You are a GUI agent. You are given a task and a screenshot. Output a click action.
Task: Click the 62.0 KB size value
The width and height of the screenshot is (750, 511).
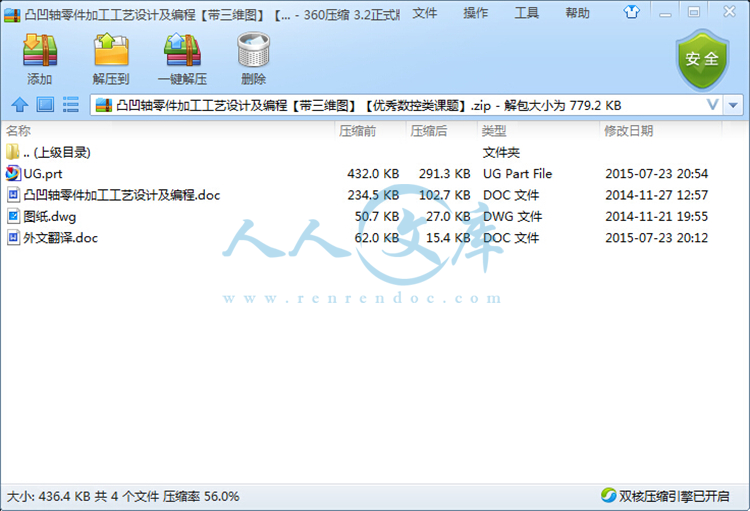pos(377,238)
